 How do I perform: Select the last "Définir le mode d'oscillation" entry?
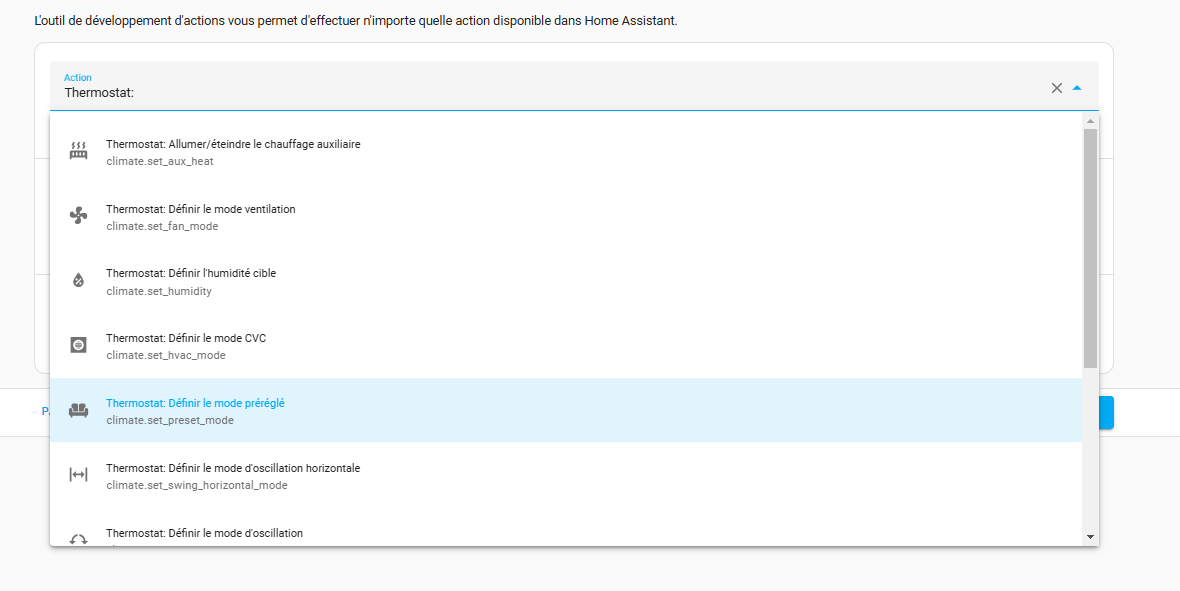coord(566,527)
